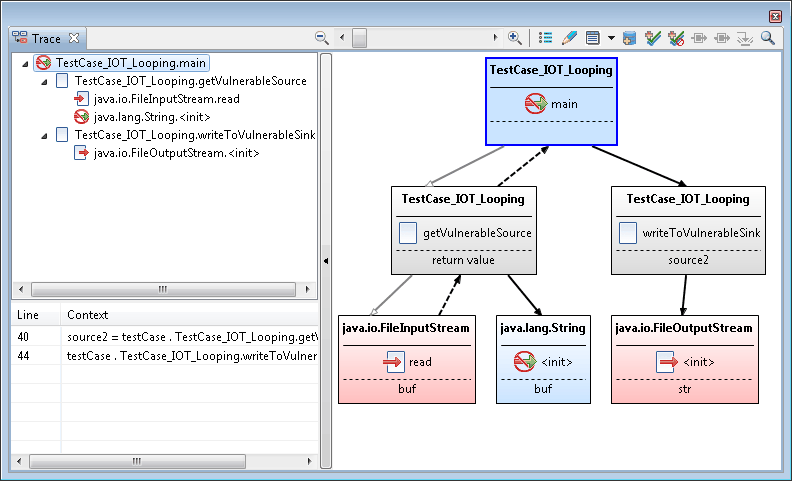Click the tree panel scroll-left arrow
Image resolution: width=792 pixels, height=481 pixels.
click(21, 290)
